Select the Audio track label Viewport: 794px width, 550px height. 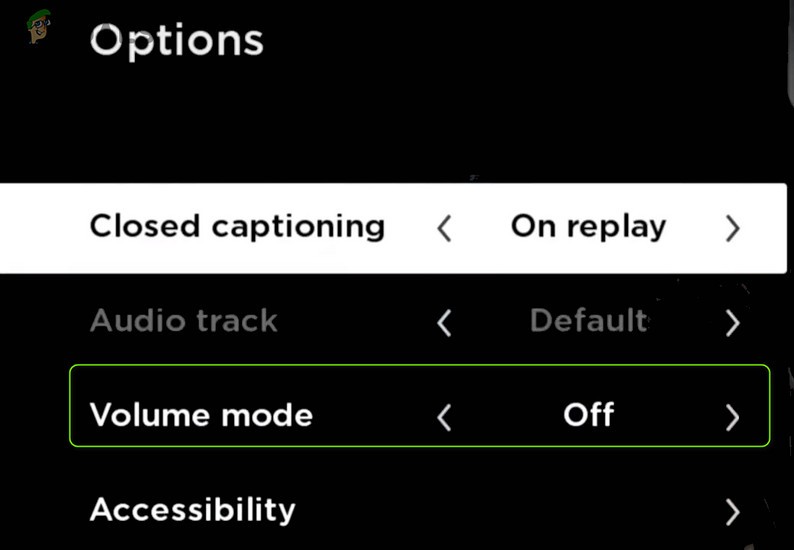(184, 321)
